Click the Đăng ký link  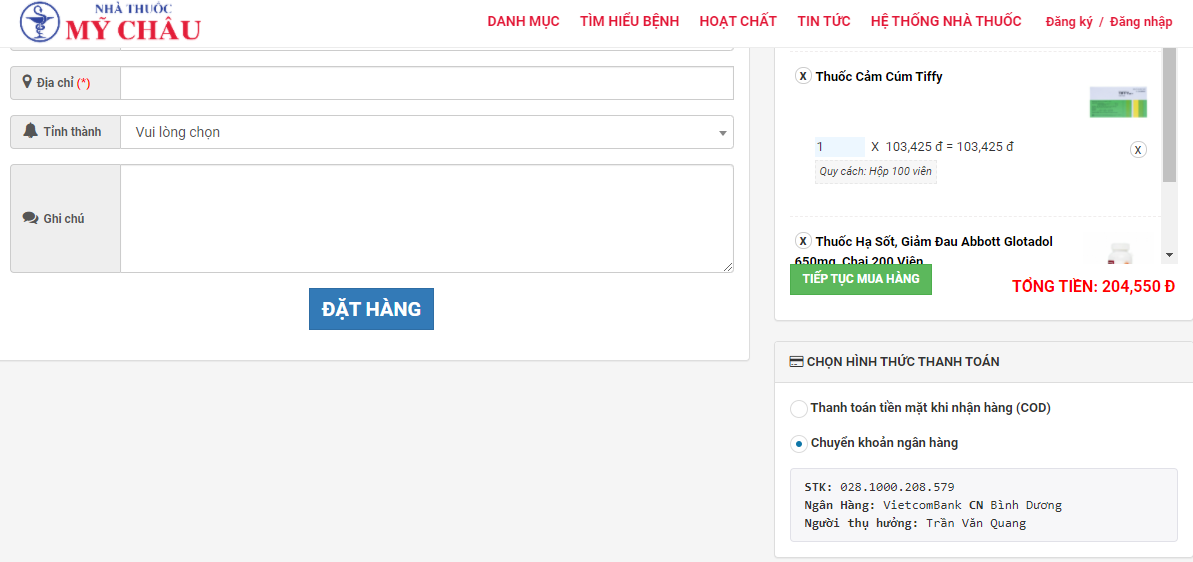tap(1069, 21)
